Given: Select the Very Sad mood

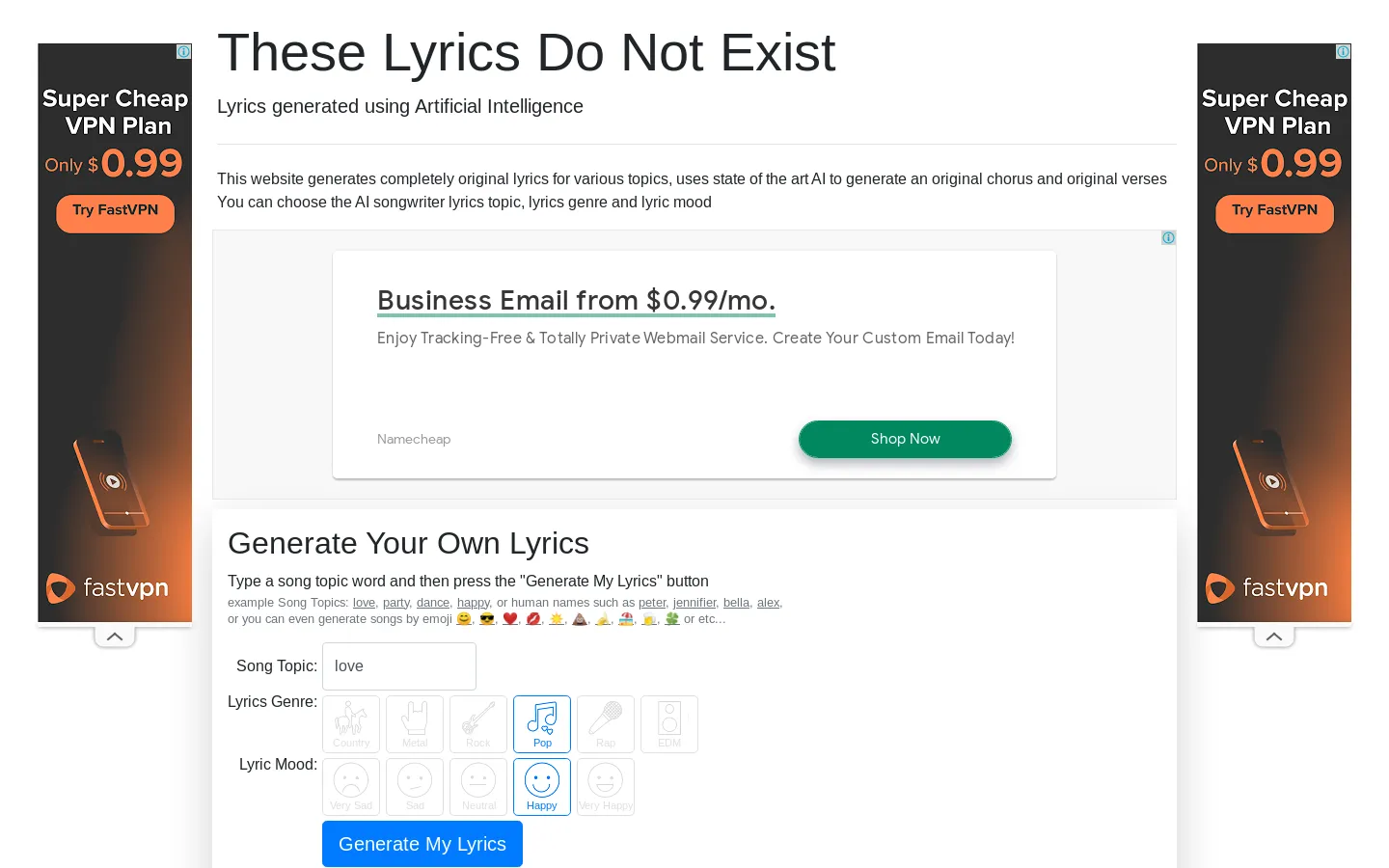Looking at the screenshot, I should [351, 786].
